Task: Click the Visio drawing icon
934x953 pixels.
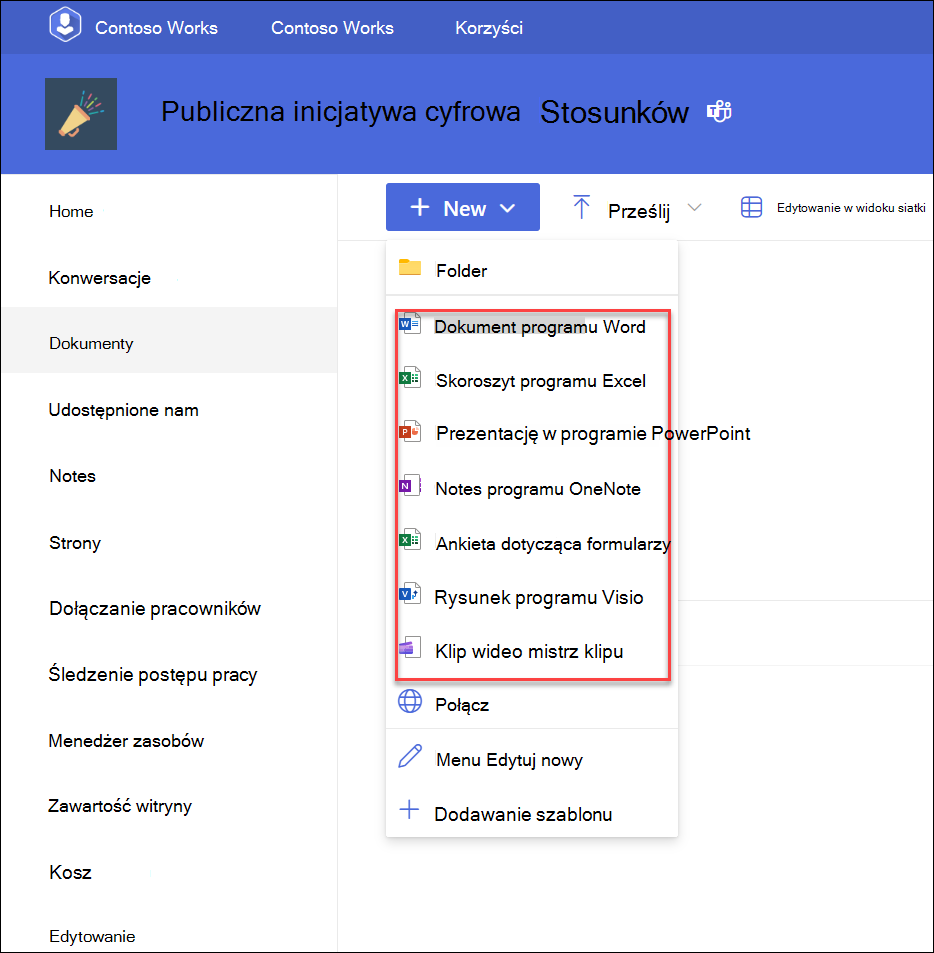Action: coord(410,593)
